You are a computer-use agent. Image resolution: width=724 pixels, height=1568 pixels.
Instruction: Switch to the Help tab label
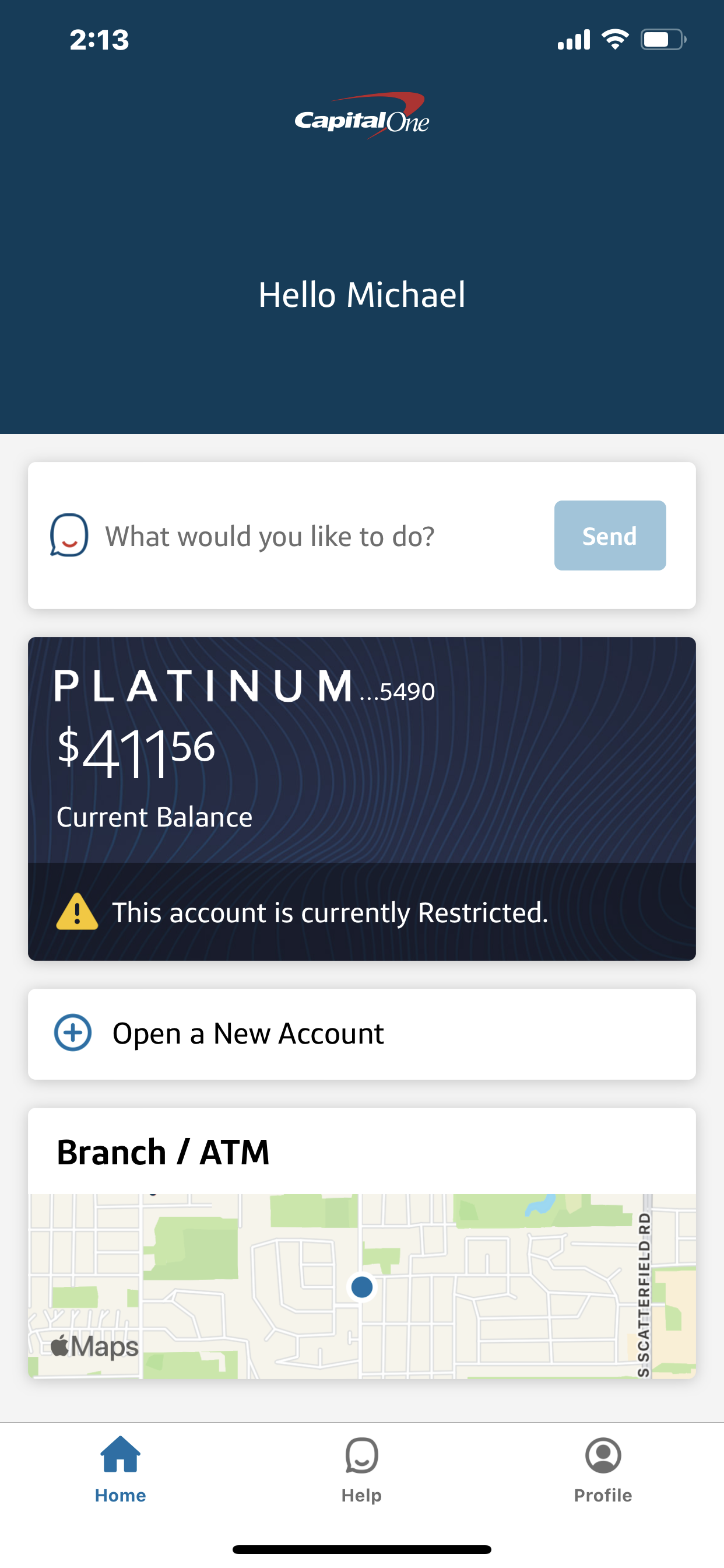[x=361, y=1495]
